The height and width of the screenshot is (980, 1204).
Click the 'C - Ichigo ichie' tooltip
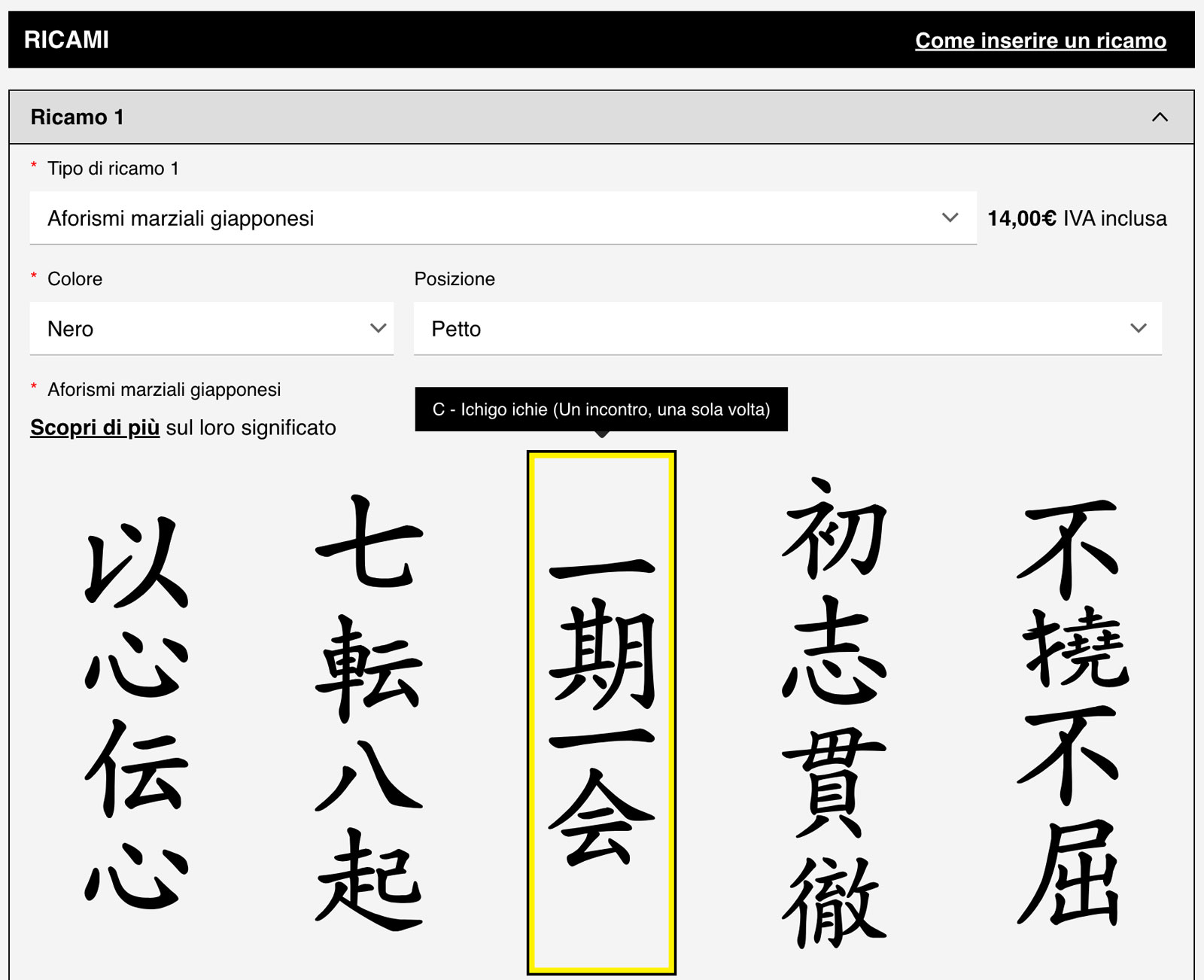click(x=600, y=409)
